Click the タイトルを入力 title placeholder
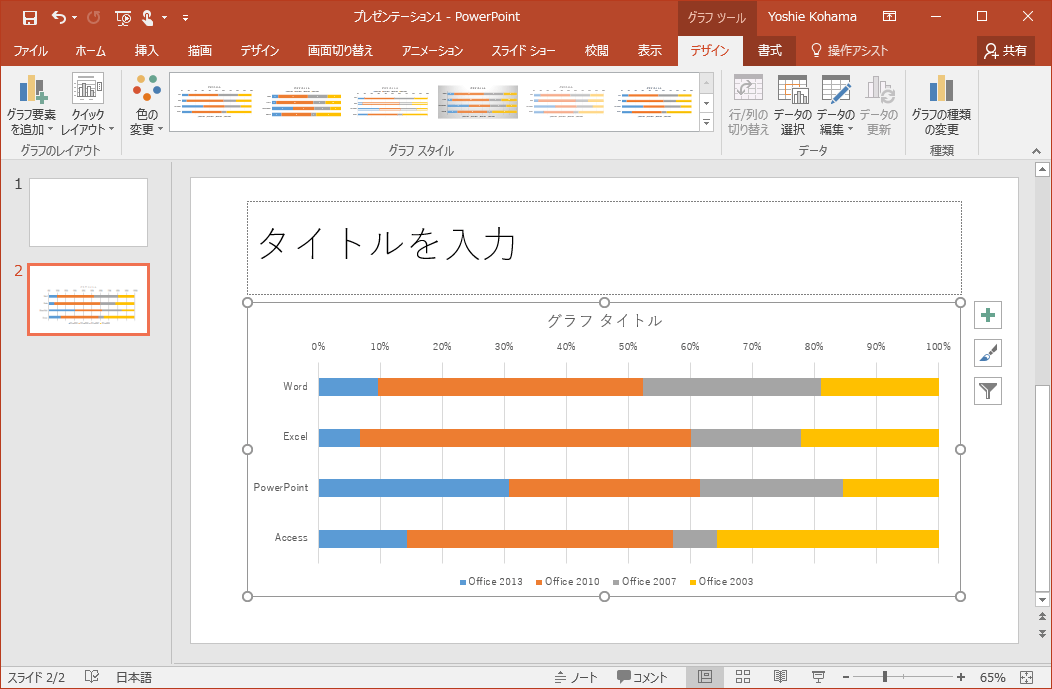 [604, 248]
